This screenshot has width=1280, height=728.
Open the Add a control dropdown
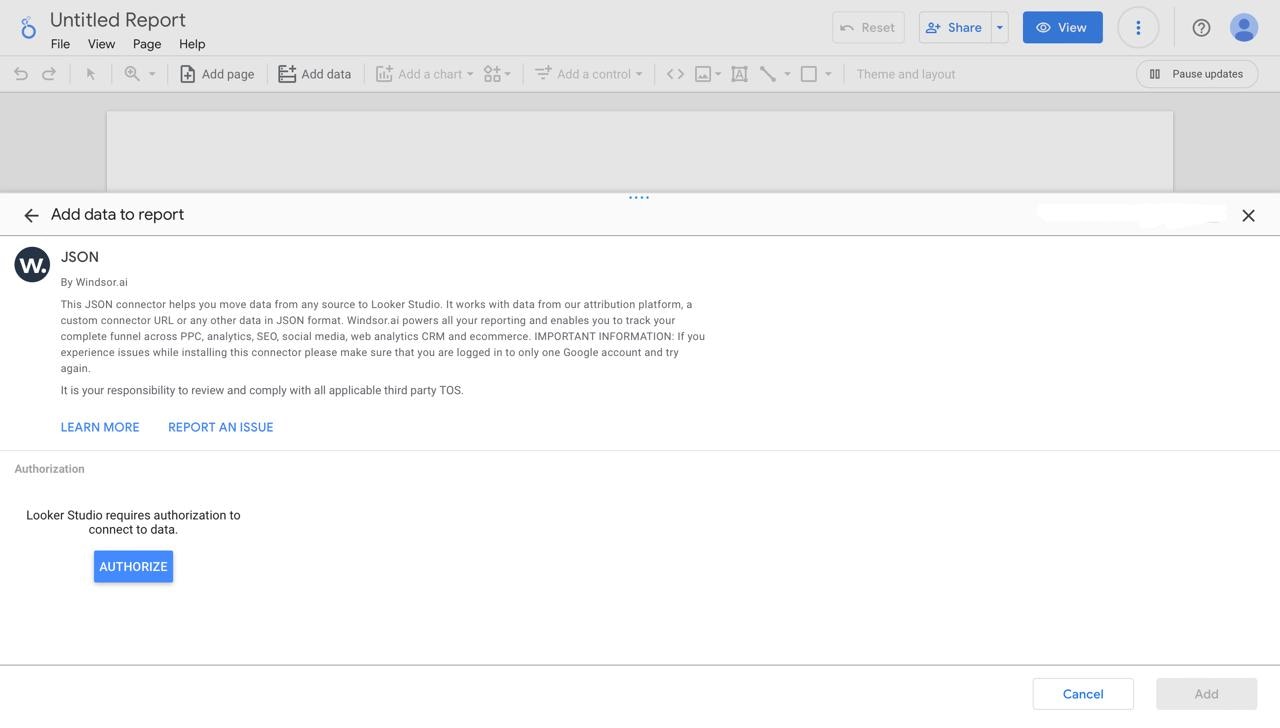click(x=588, y=74)
